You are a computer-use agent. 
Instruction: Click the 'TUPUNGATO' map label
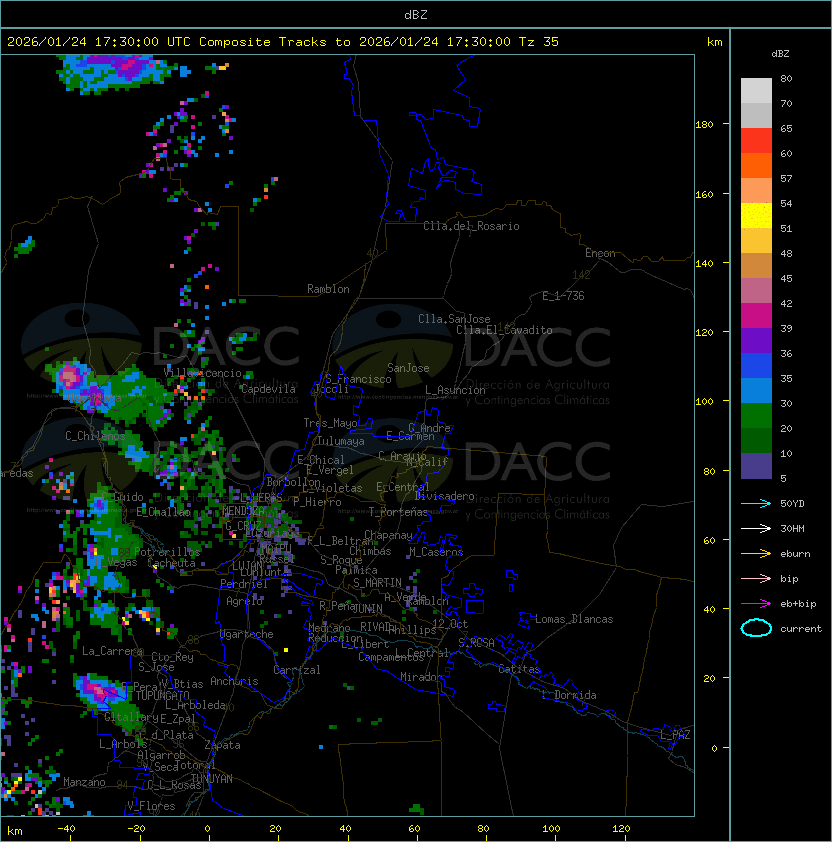(x=162, y=695)
